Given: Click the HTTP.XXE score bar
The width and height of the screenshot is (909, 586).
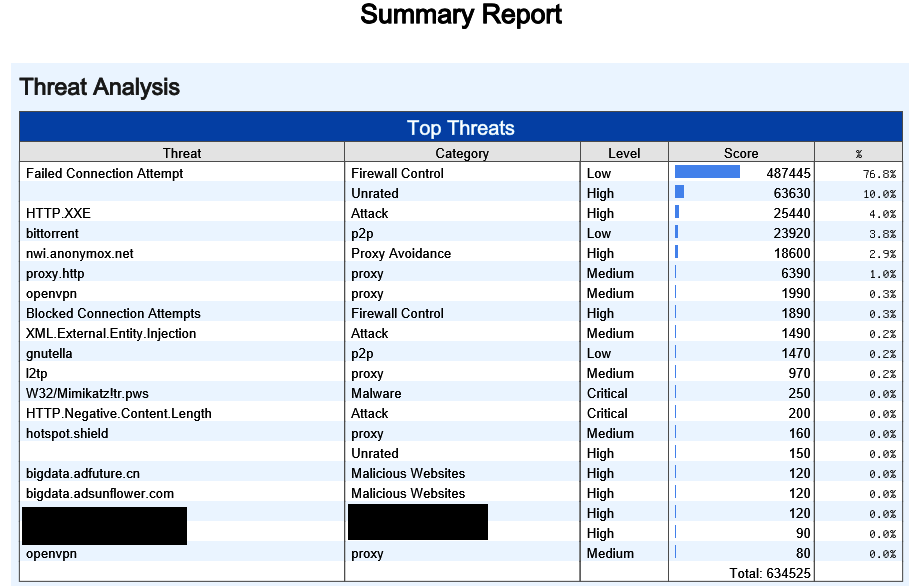Looking at the screenshot, I should (x=677, y=212).
